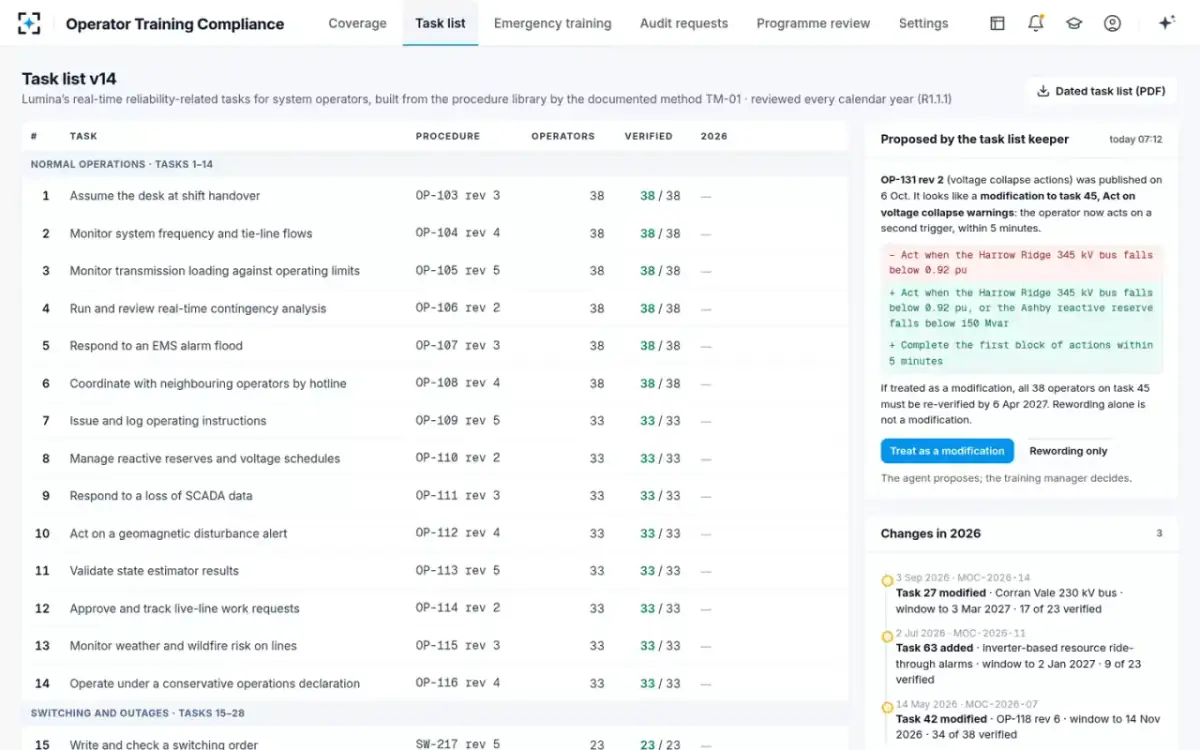The height and width of the screenshot is (750, 1200).
Task: Open the layout panel icon in header
Action: tap(997, 23)
